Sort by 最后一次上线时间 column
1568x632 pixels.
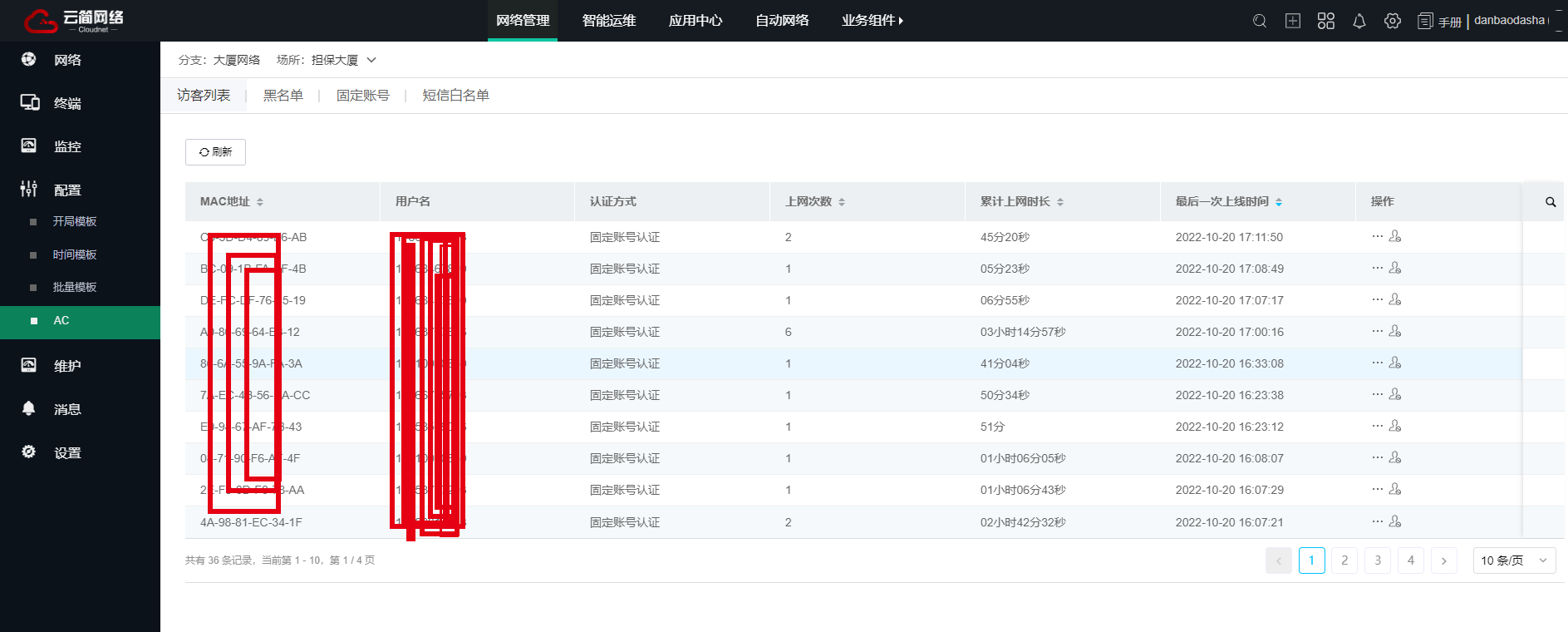[1279, 202]
